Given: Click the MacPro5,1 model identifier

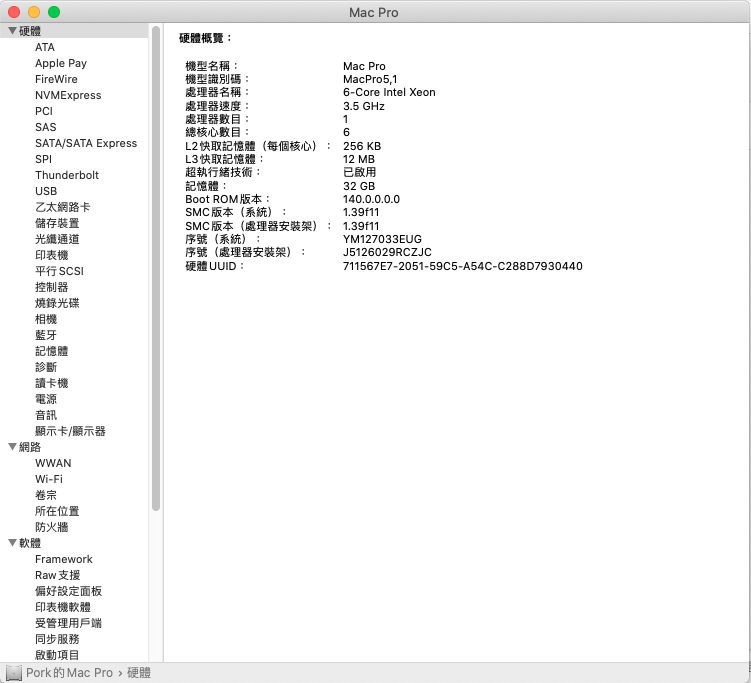Looking at the screenshot, I should [x=370, y=79].
